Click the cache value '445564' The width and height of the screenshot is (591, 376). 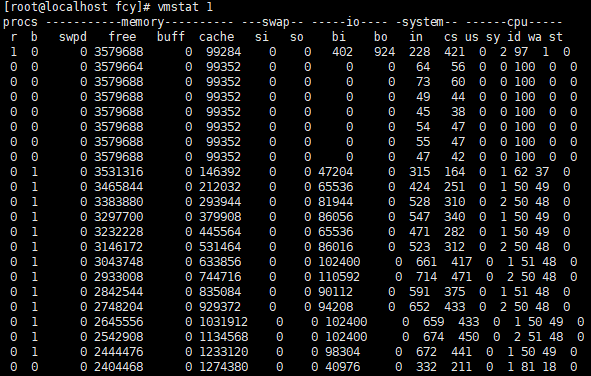(x=220, y=232)
